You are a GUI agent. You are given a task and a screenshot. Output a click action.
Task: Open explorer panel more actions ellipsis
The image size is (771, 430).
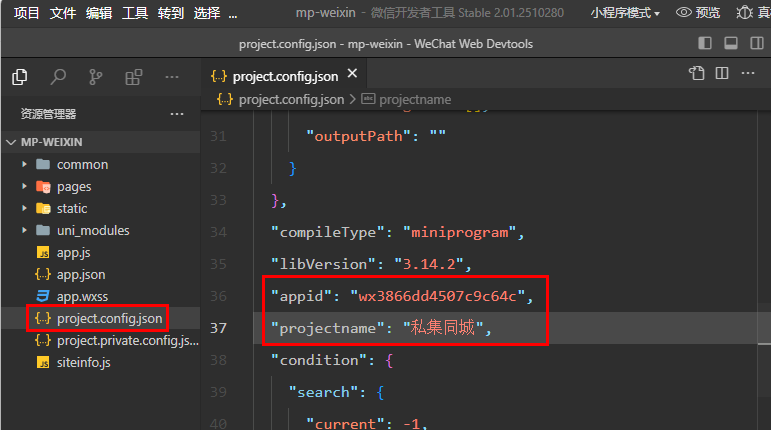(177, 114)
